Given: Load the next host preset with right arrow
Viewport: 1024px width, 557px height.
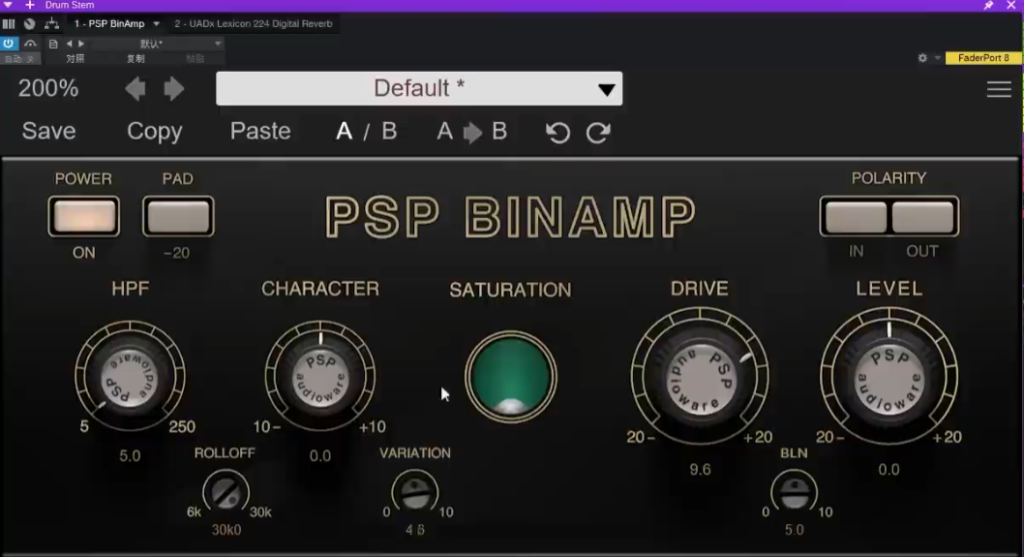Looking at the screenshot, I should [81, 44].
